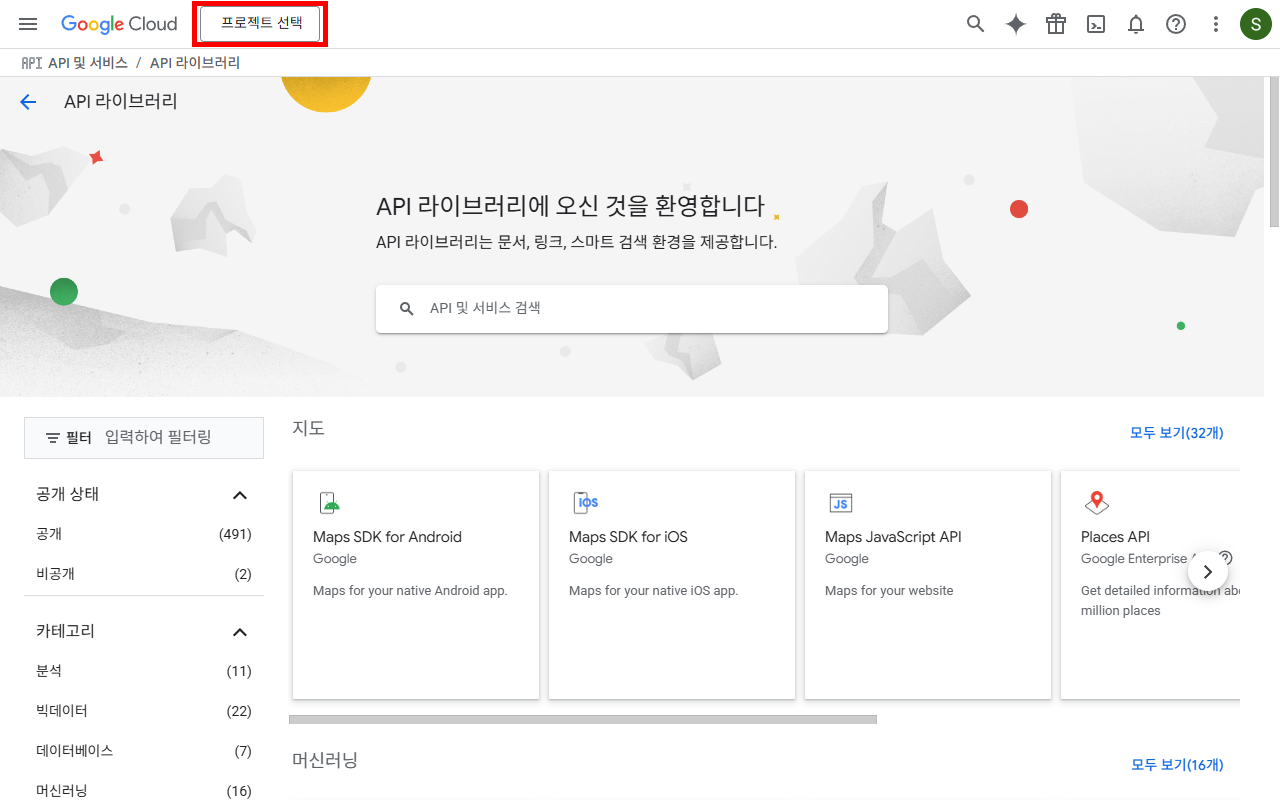Image resolution: width=1280 pixels, height=800 pixels.
Task: Collapse the 공개 상태 section
Action: point(240,495)
